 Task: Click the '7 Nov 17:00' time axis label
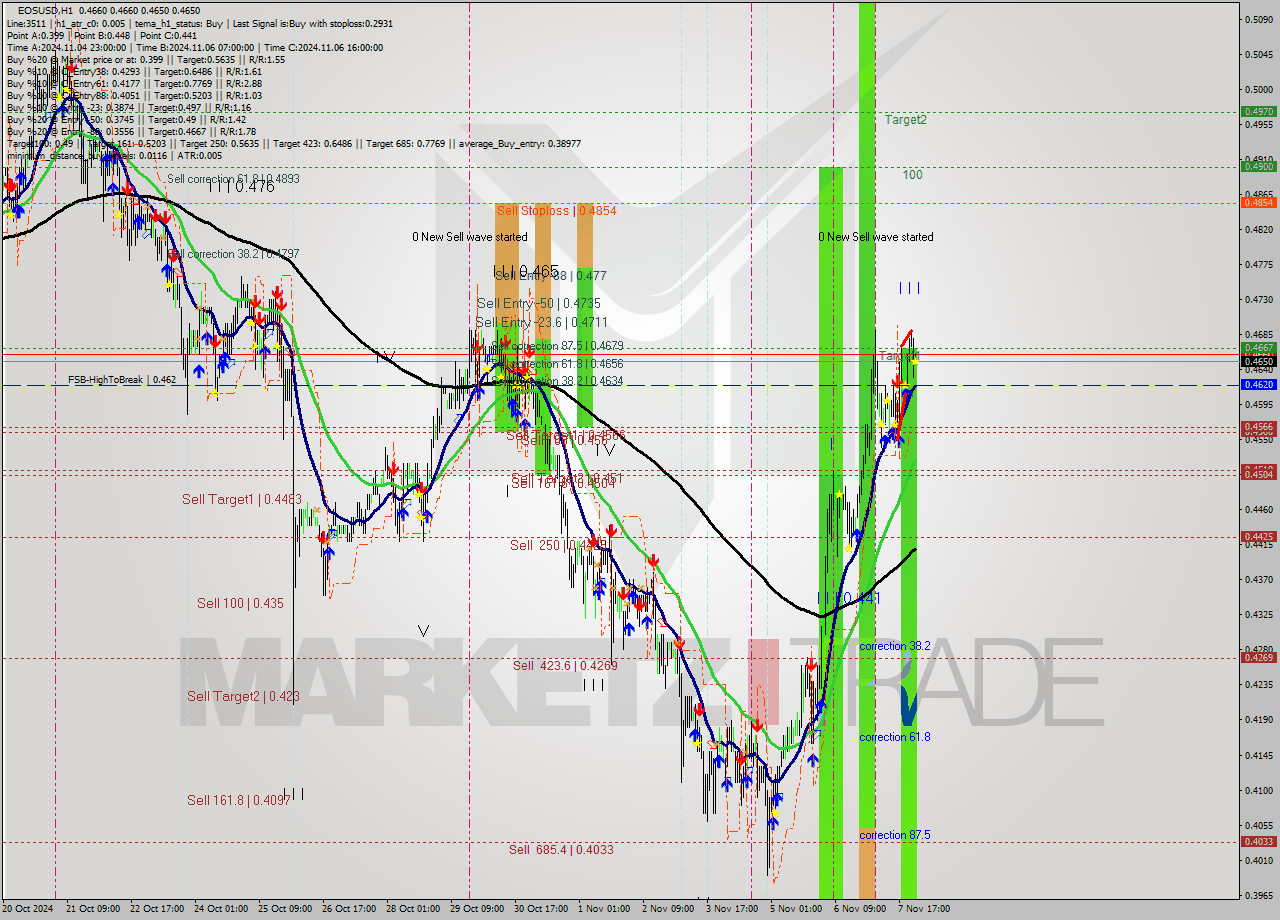tap(923, 909)
